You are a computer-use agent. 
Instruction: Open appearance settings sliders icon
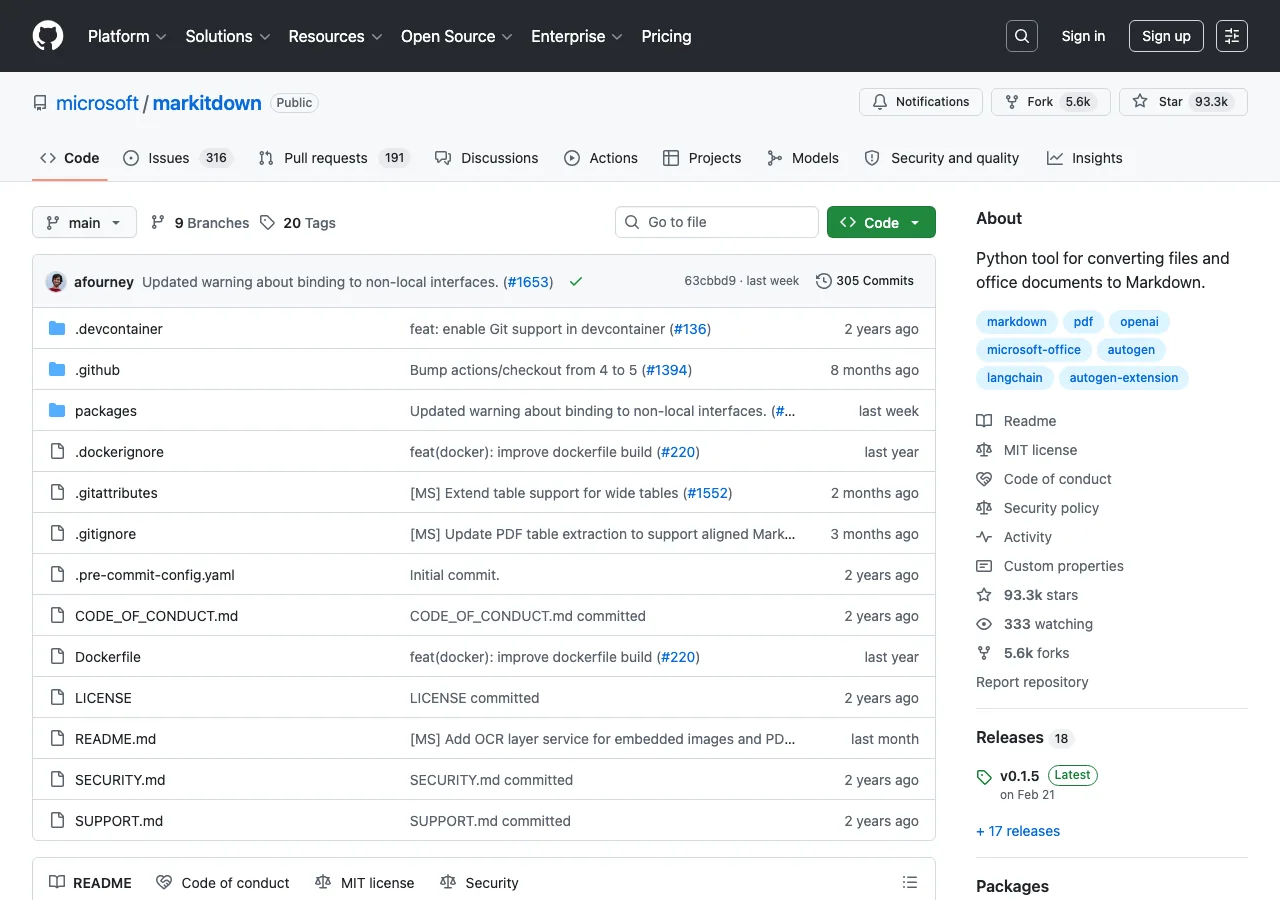(x=1232, y=36)
